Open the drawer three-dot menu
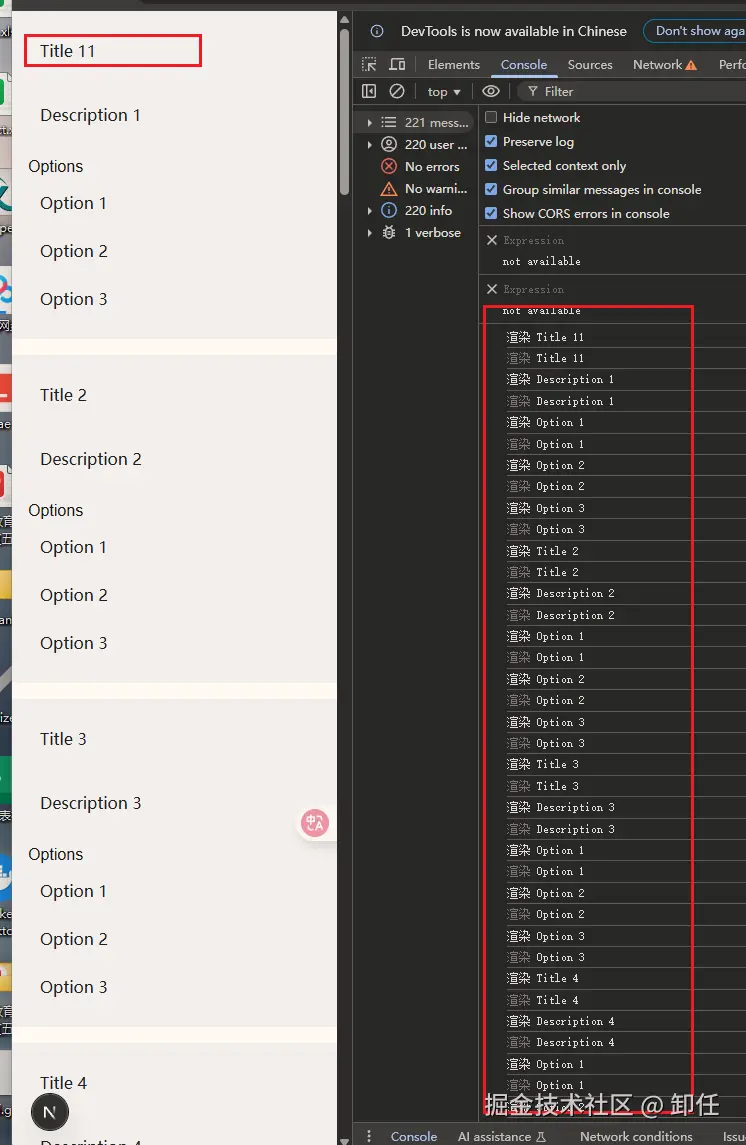Viewport: 746px width, 1145px height. pos(369,1136)
